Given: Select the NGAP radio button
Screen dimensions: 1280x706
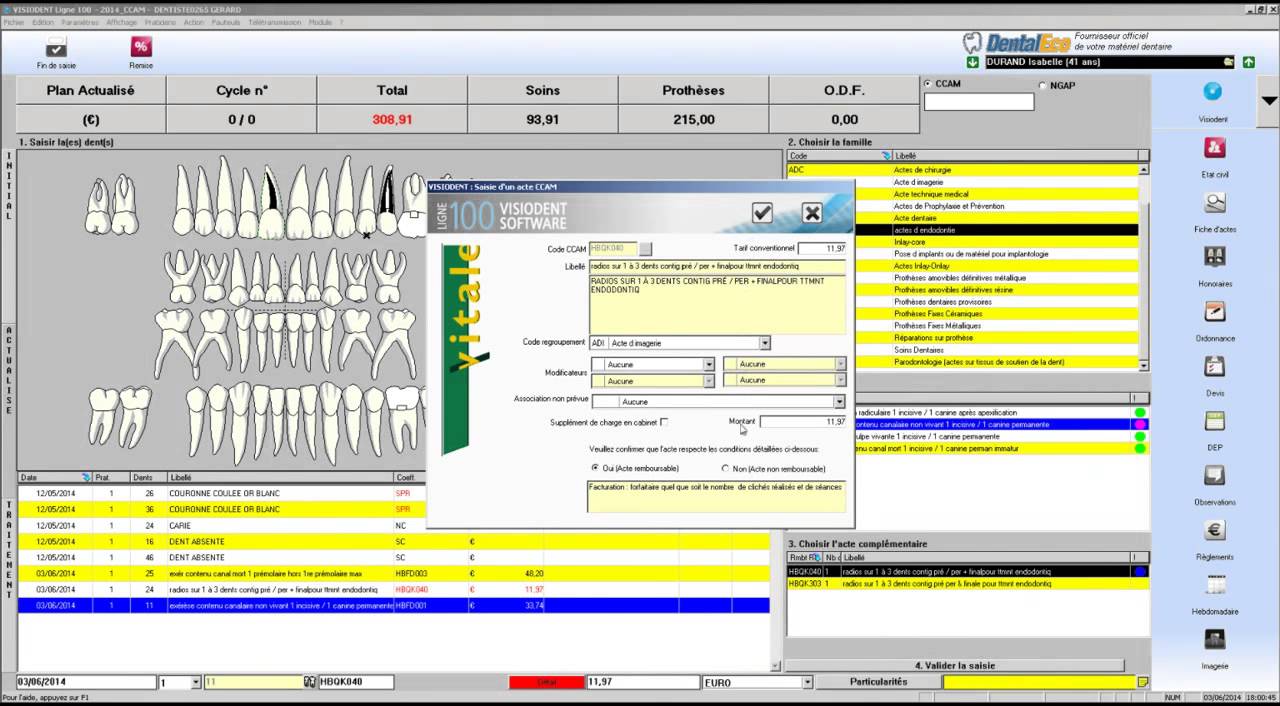Looking at the screenshot, I should click(x=1043, y=86).
